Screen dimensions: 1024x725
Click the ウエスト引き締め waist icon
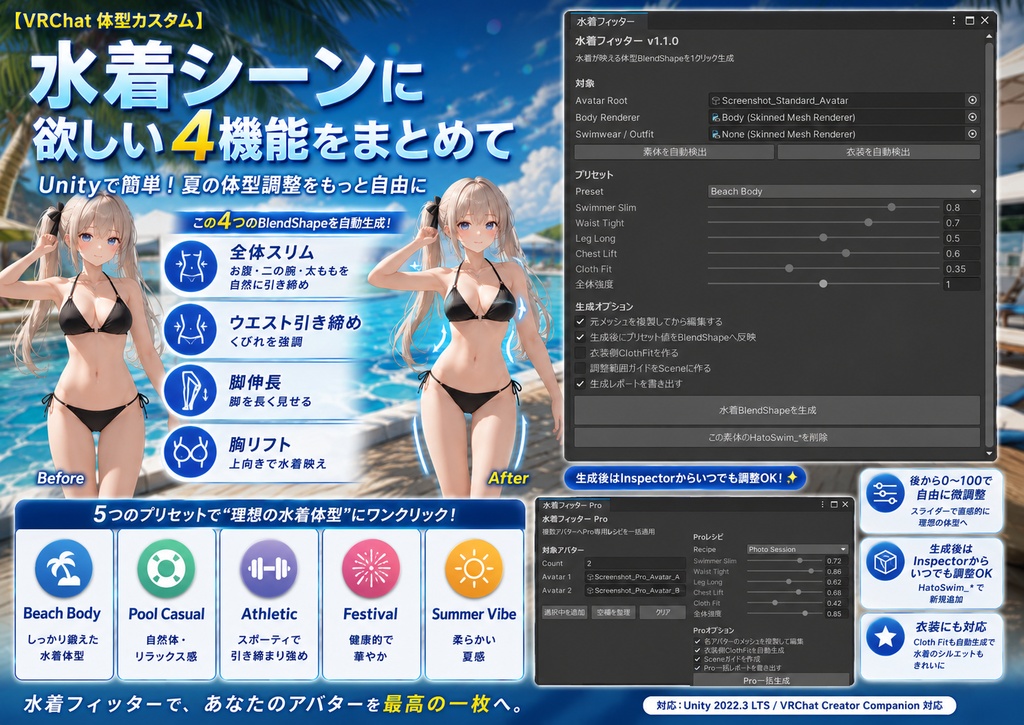190,329
